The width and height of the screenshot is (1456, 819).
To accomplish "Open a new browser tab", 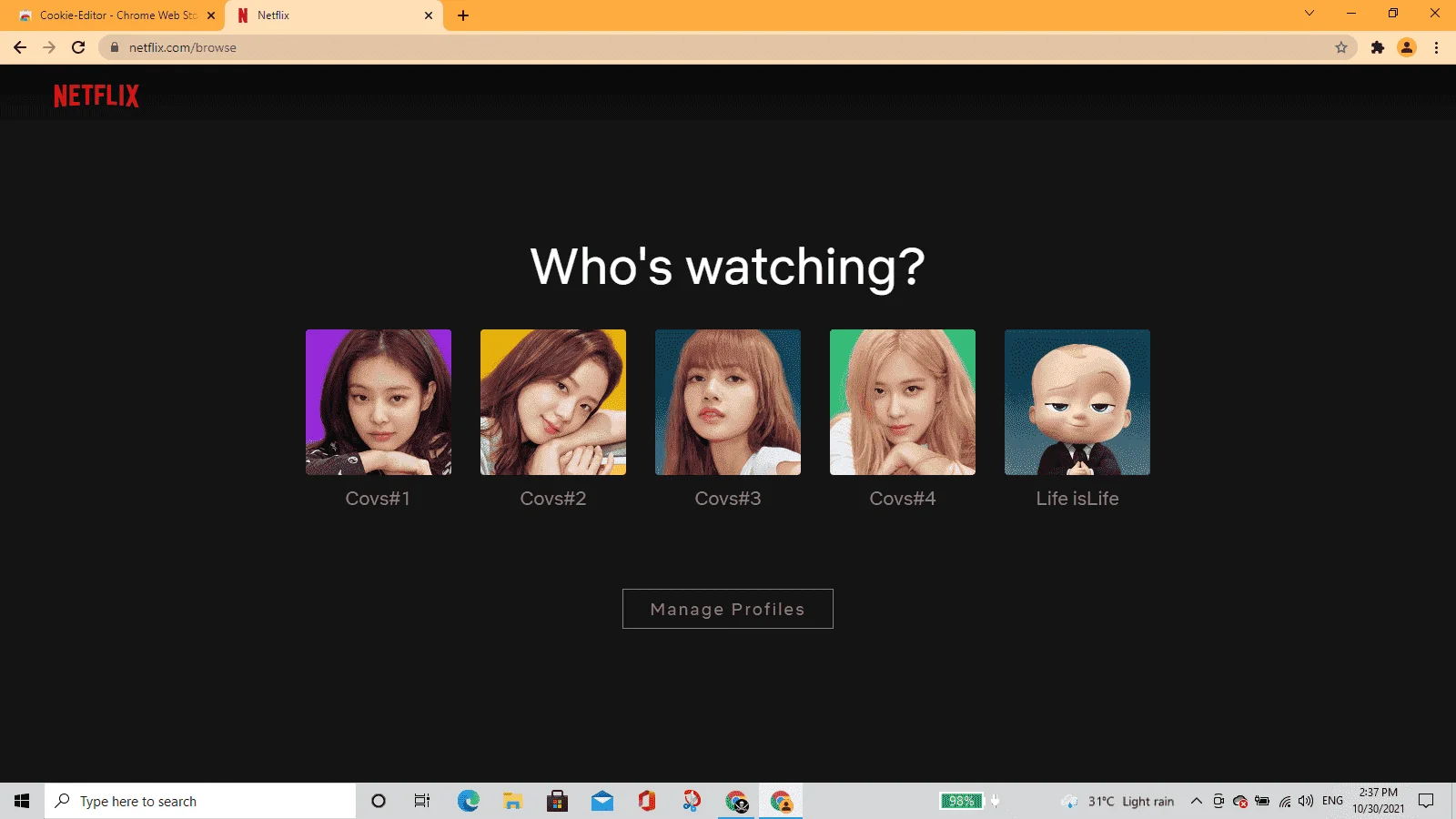I will [x=463, y=15].
